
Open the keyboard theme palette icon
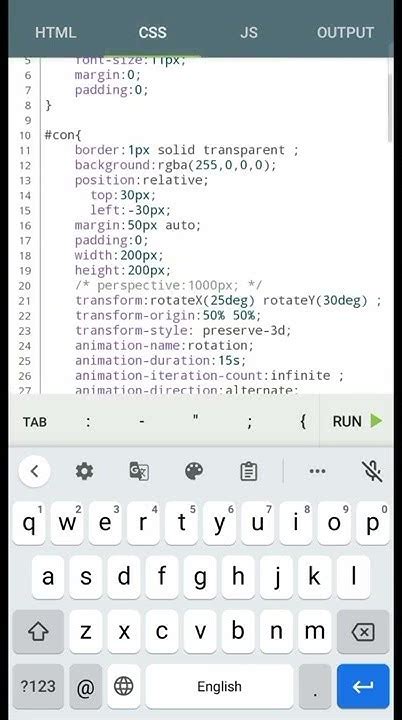point(194,471)
